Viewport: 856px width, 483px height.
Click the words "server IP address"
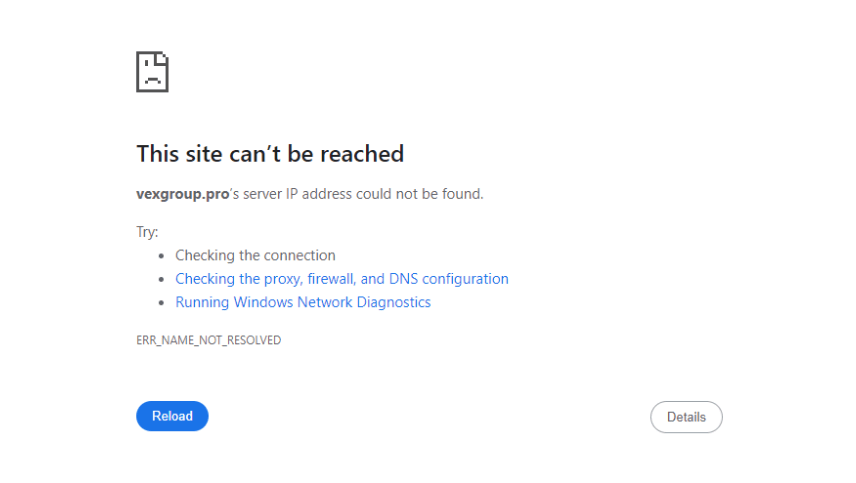(297, 194)
